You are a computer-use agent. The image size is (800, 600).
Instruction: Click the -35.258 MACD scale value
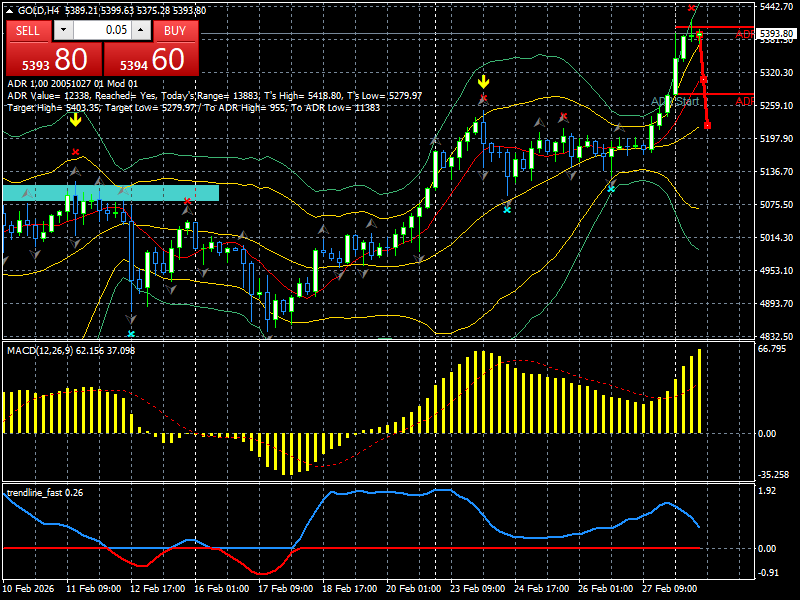pyautogui.click(x=773, y=474)
